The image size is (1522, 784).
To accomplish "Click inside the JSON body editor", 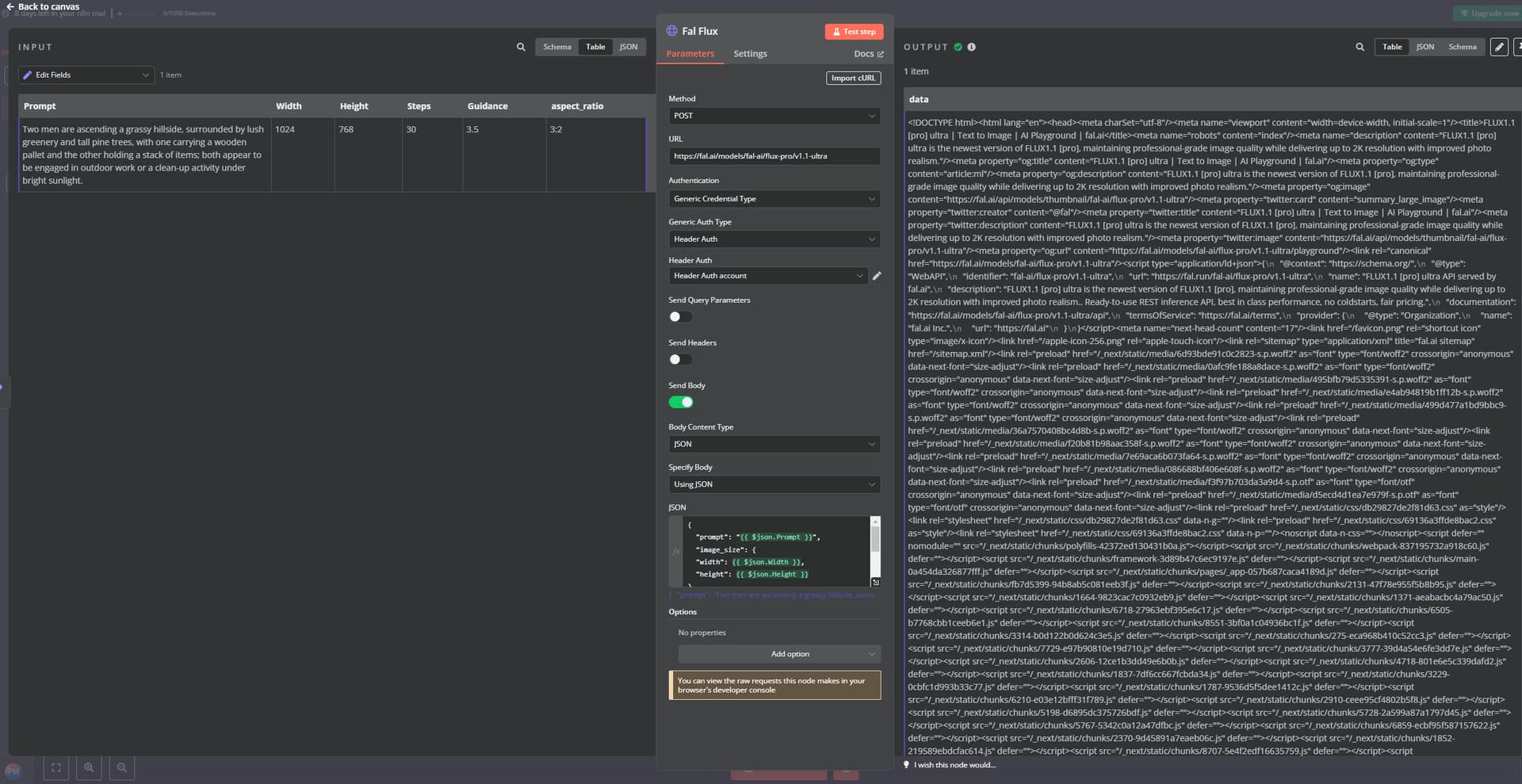I will [x=775, y=551].
